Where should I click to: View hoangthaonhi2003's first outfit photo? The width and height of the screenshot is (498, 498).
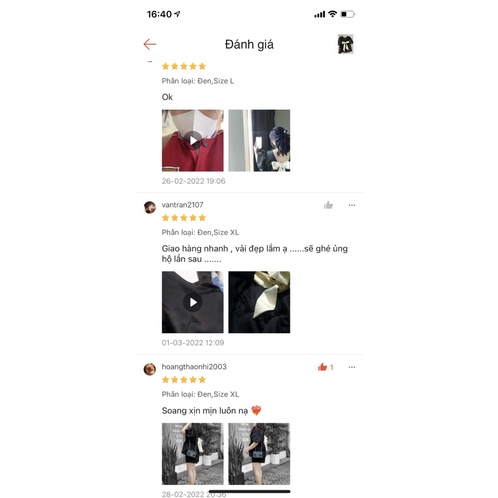point(193,454)
